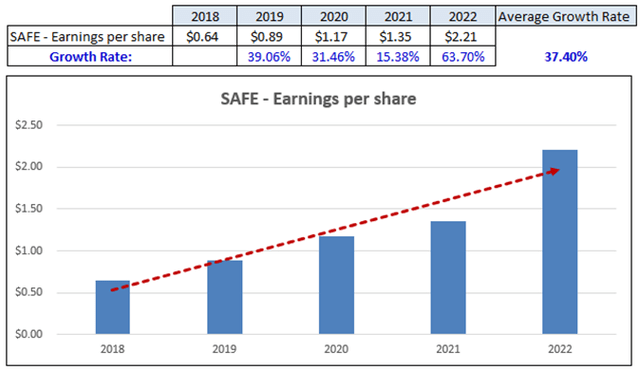This screenshot has width=640, height=370.
Task: Click the 63.70% growth rate cell
Action: (463, 56)
